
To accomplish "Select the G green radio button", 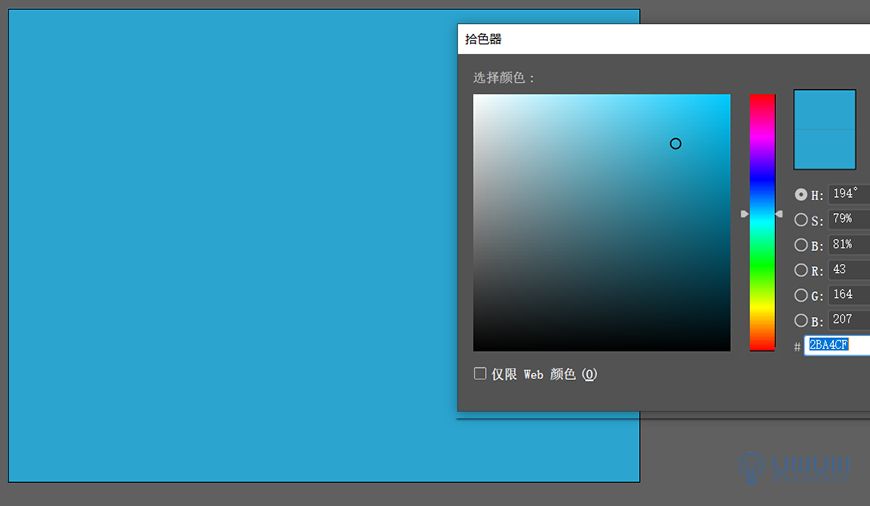I will (801, 295).
